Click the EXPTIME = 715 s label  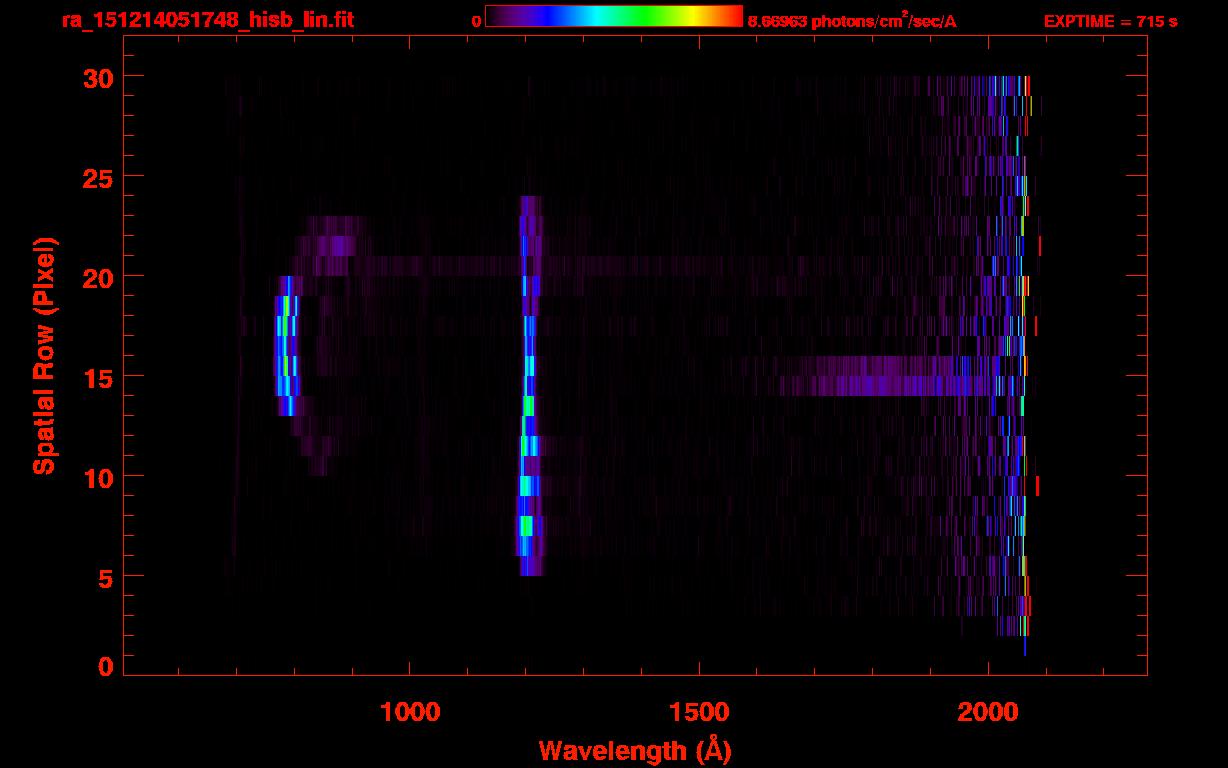(x=1110, y=21)
